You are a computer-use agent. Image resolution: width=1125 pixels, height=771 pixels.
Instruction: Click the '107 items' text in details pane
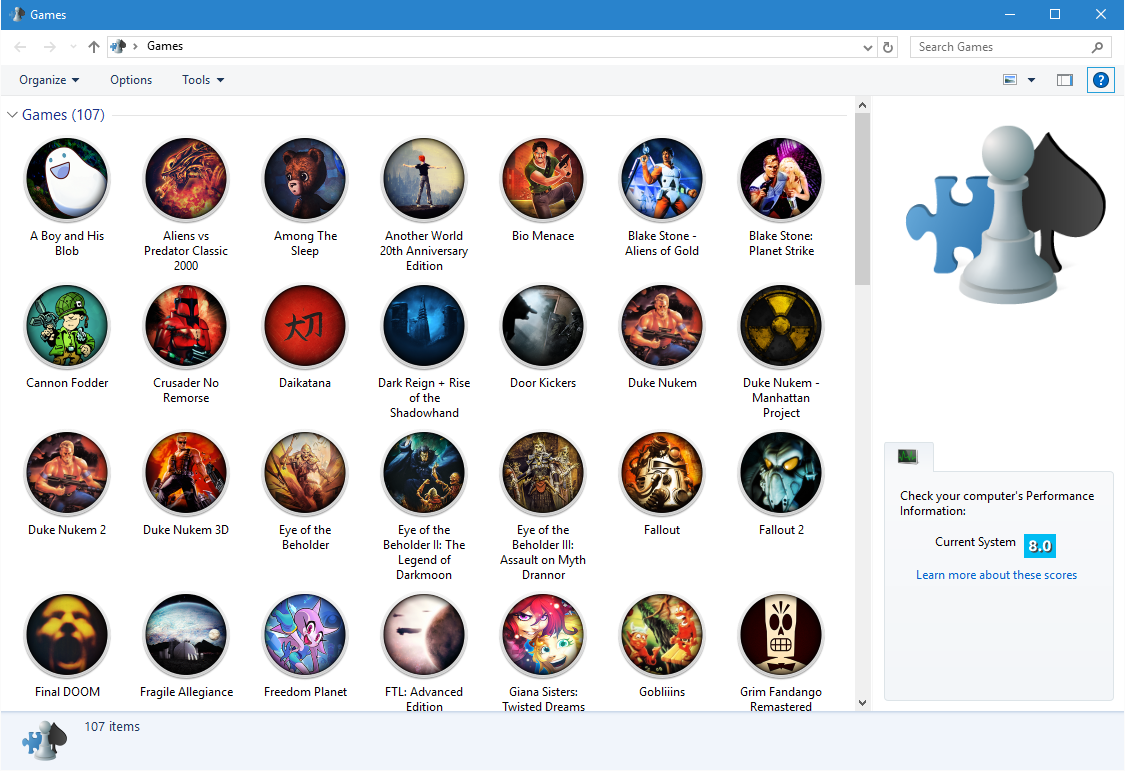coord(112,727)
